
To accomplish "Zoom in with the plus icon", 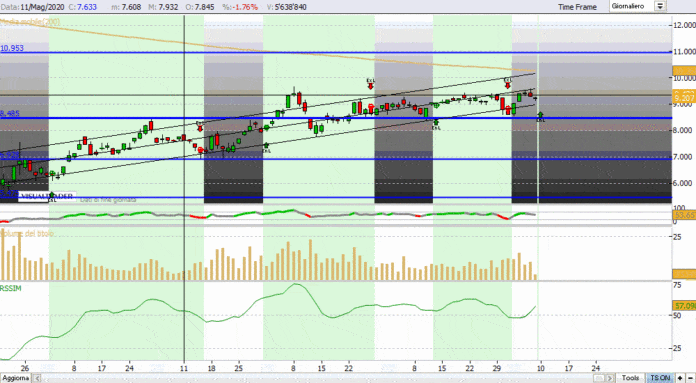I will pos(680,378).
